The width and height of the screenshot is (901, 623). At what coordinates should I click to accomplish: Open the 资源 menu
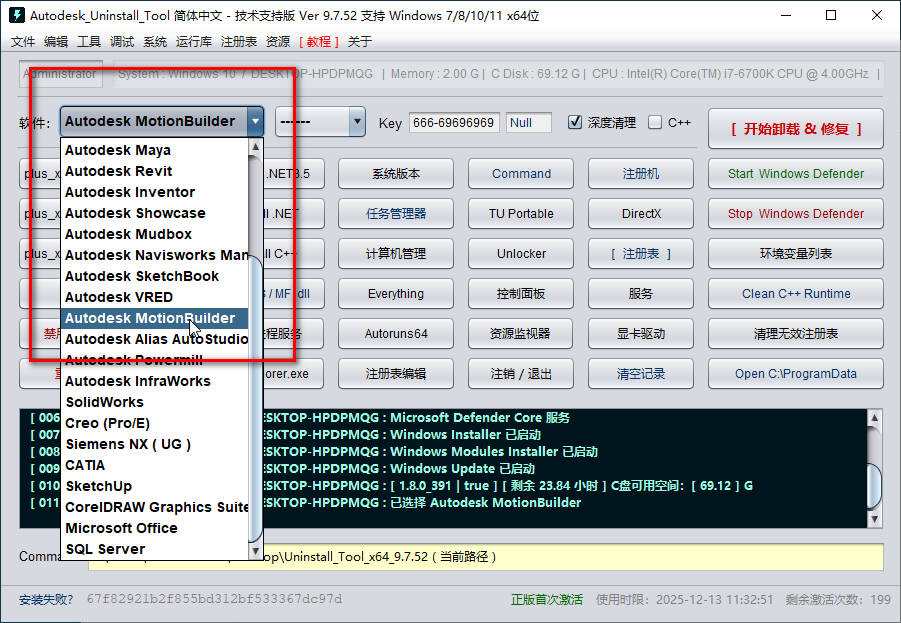[x=278, y=41]
